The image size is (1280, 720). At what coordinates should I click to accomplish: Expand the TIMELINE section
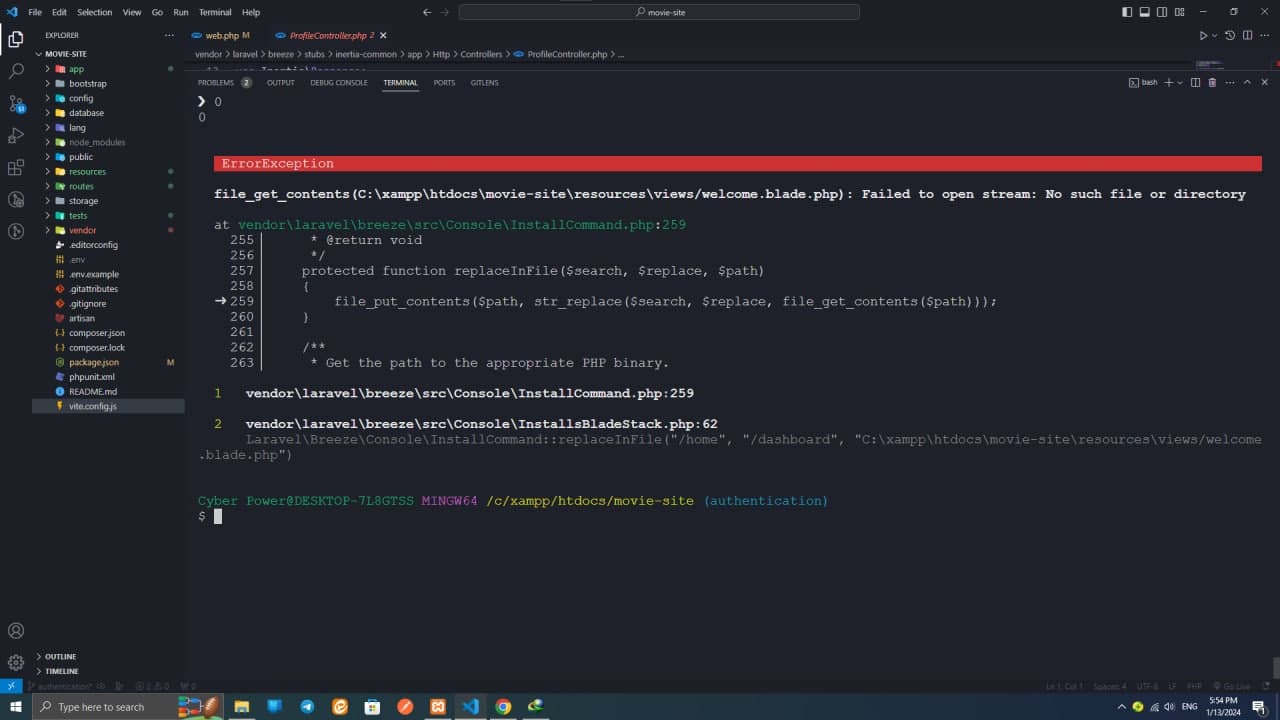point(108,671)
